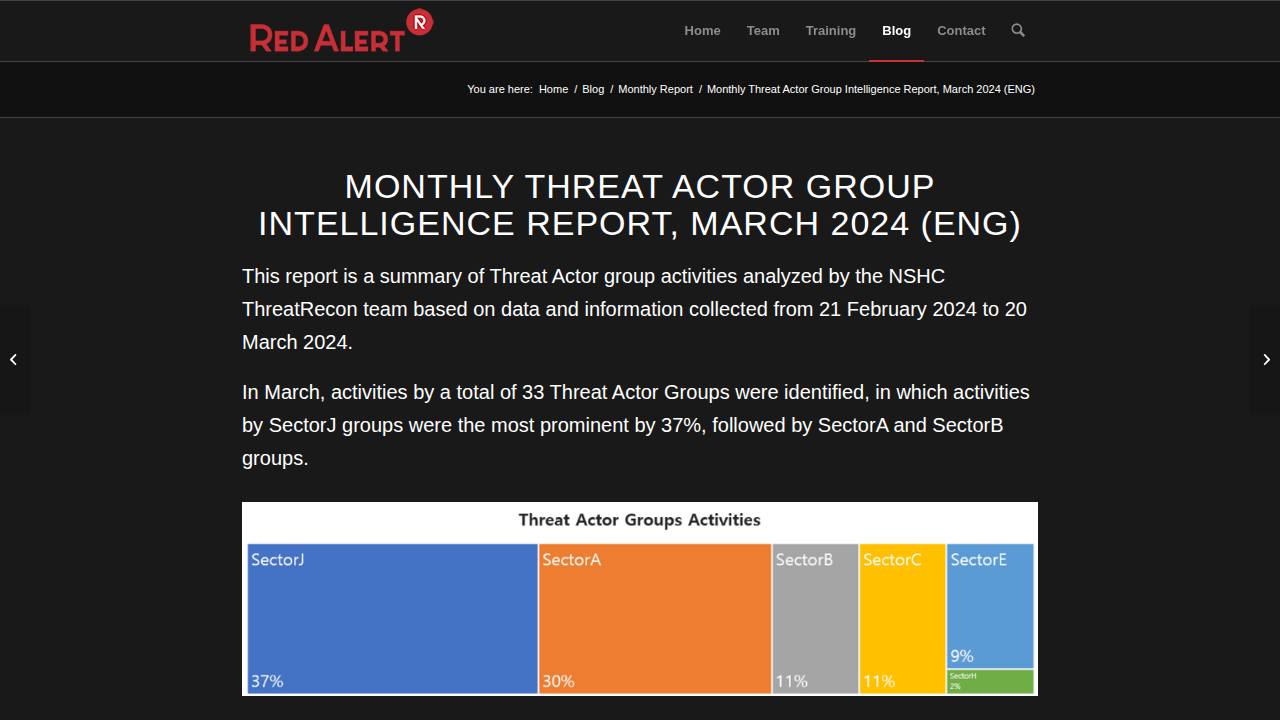Open the Contact menu item
The height and width of the screenshot is (720, 1280).
point(961,31)
